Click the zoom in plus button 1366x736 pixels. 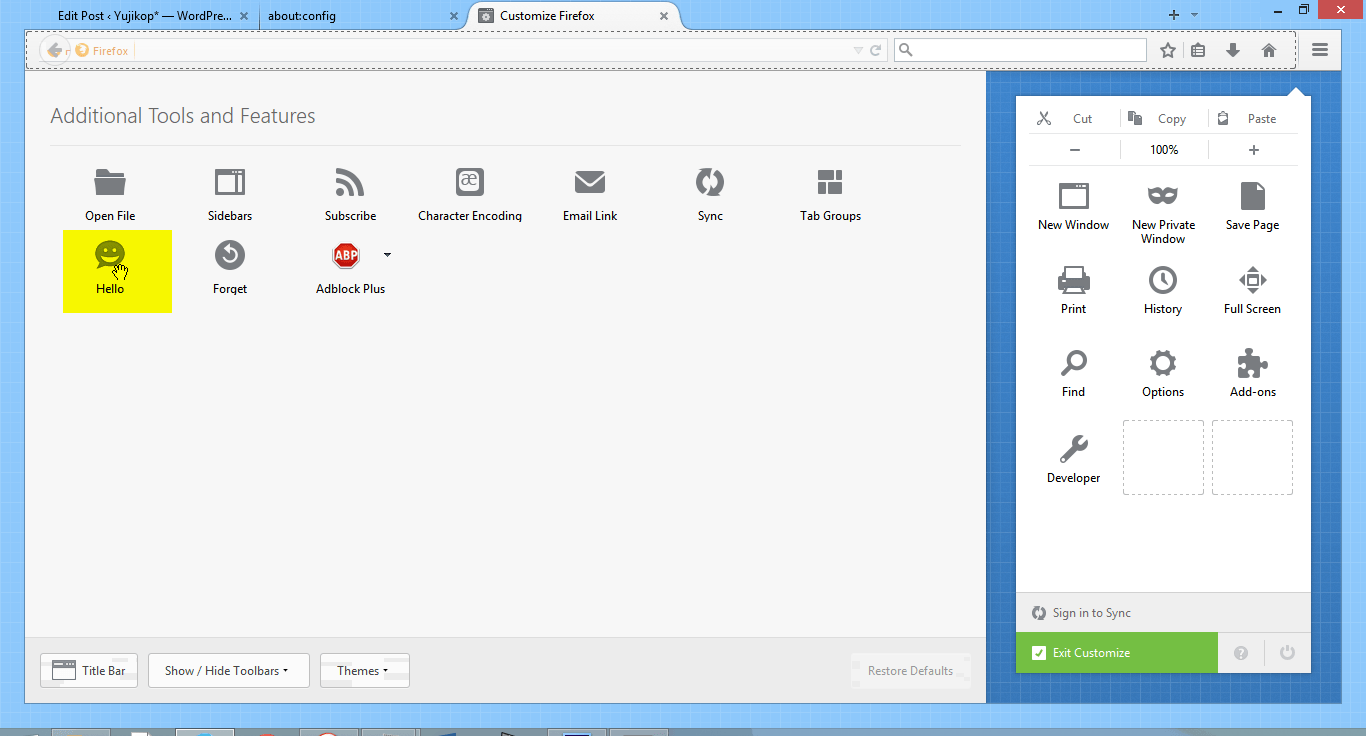coord(1254,150)
